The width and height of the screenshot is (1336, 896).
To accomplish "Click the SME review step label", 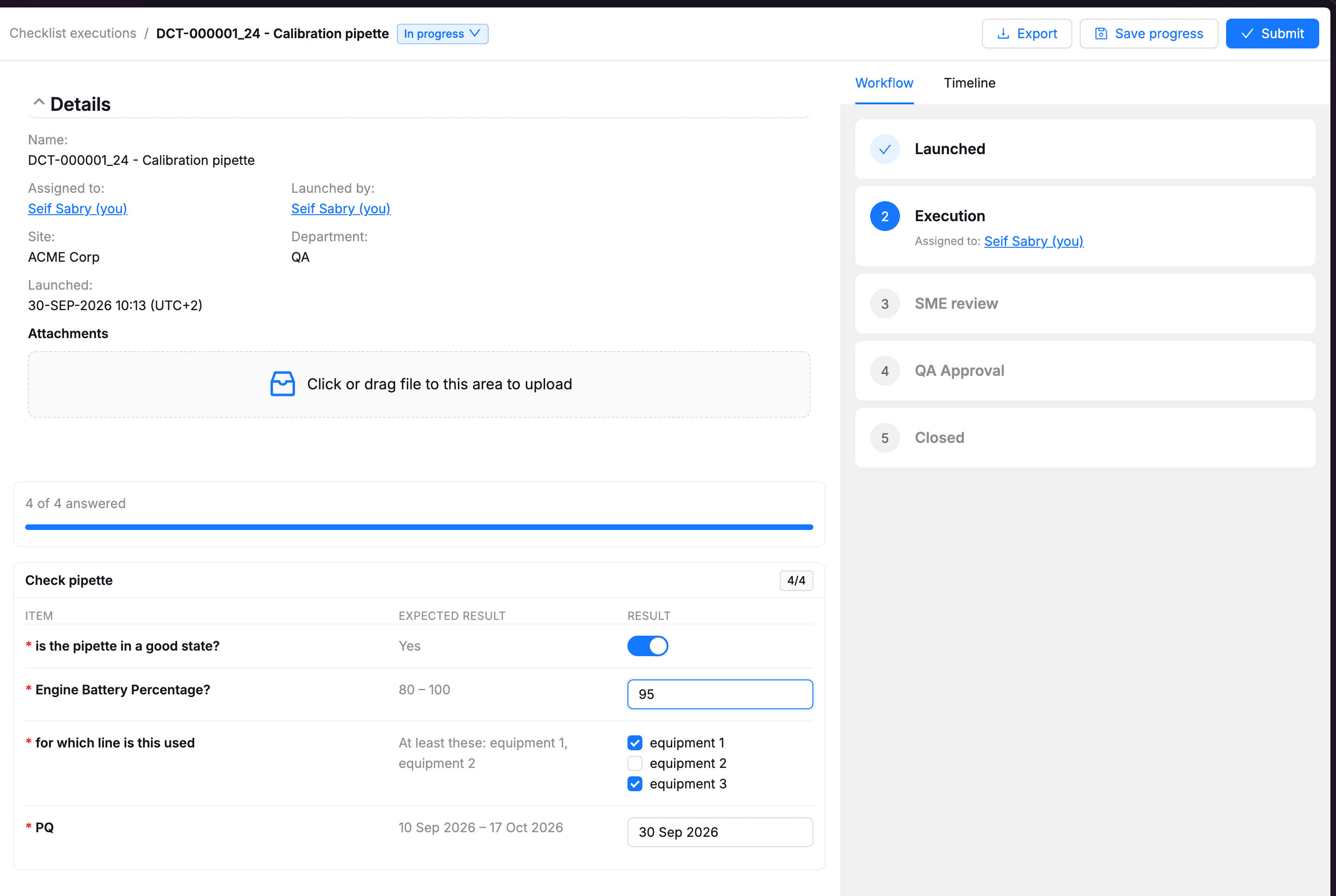I will 956,304.
